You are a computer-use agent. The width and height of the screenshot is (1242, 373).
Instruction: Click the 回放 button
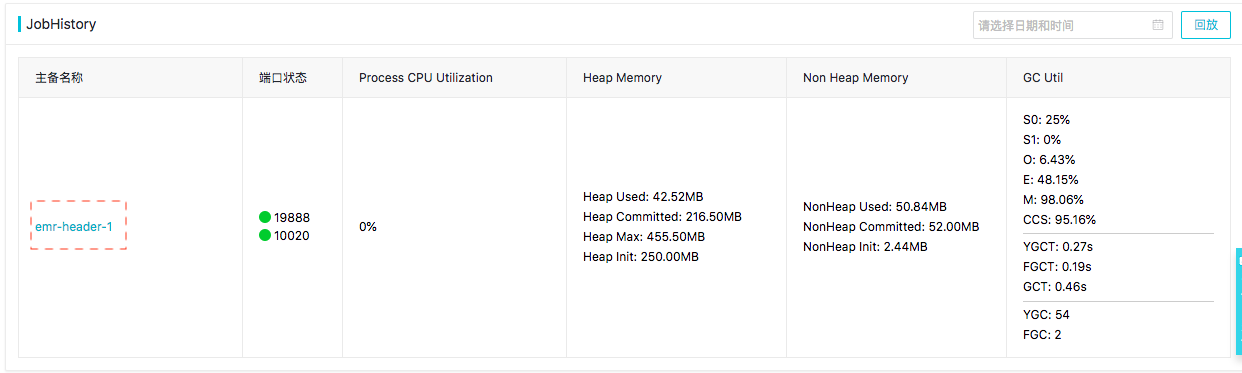(1206, 25)
